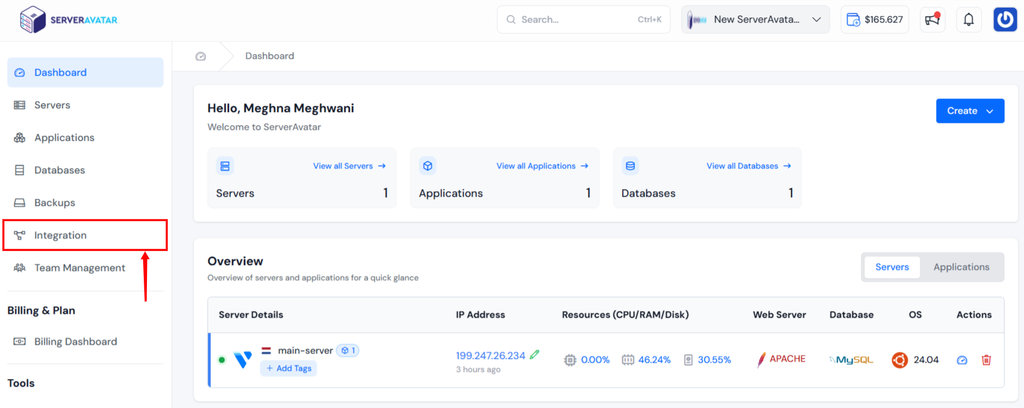Open the user profile avatar

(x=1006, y=20)
